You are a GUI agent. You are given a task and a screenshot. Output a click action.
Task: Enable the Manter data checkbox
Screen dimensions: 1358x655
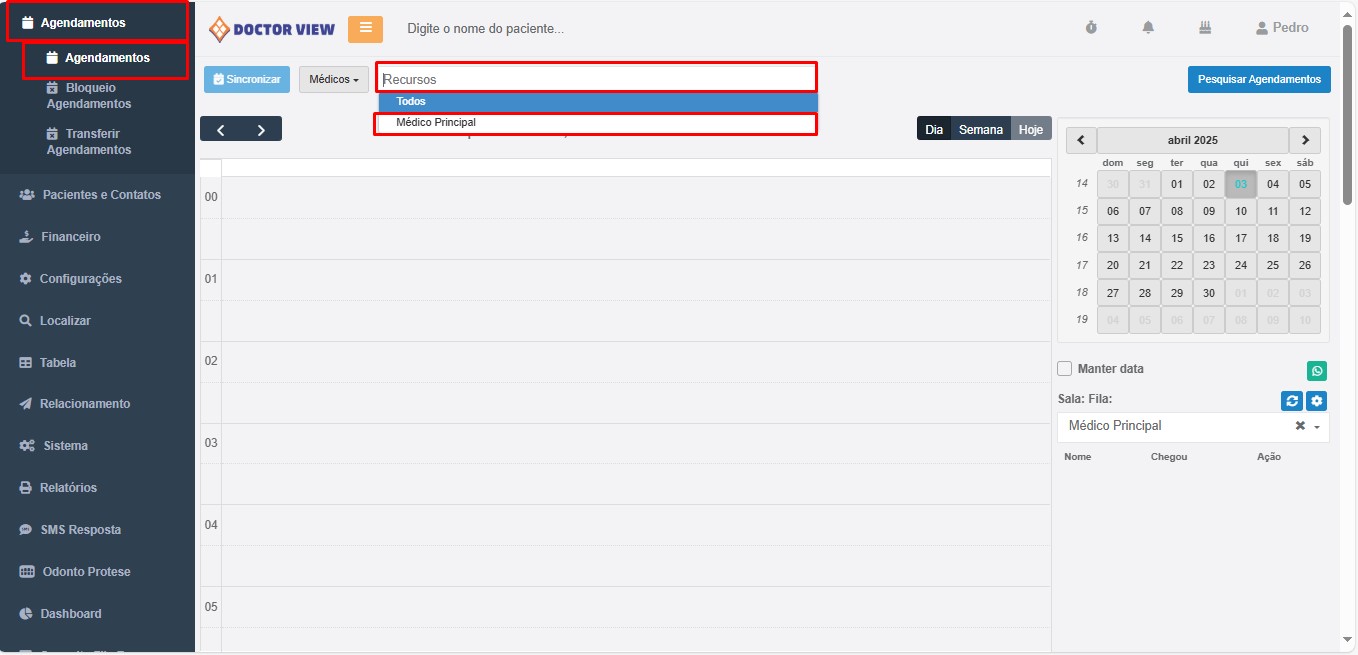(x=1065, y=369)
